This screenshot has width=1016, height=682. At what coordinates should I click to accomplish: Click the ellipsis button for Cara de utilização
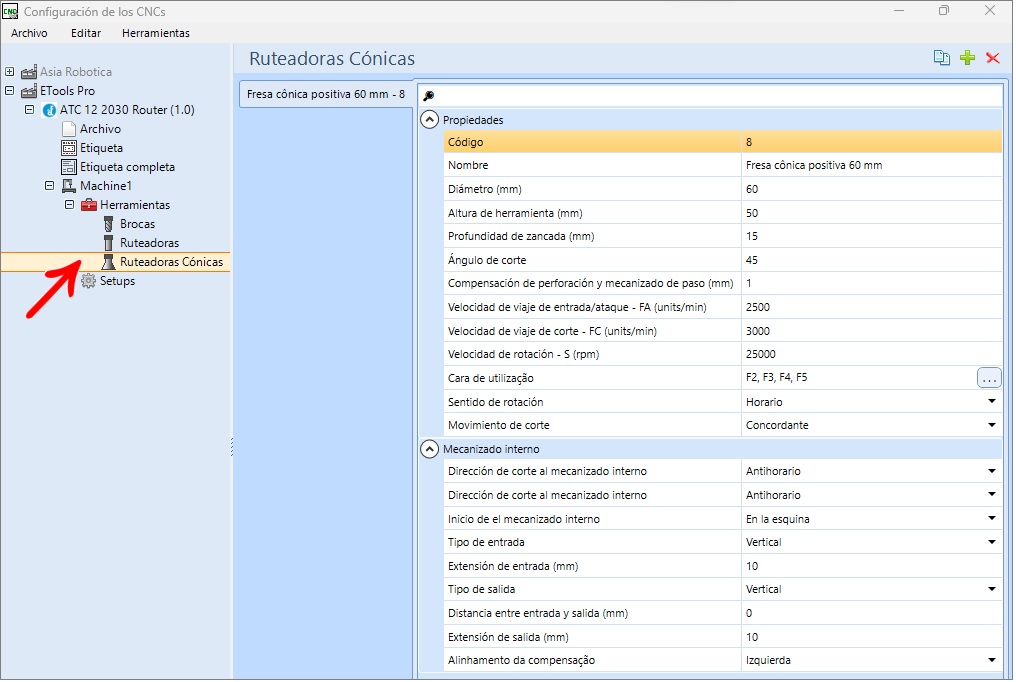pyautogui.click(x=989, y=378)
